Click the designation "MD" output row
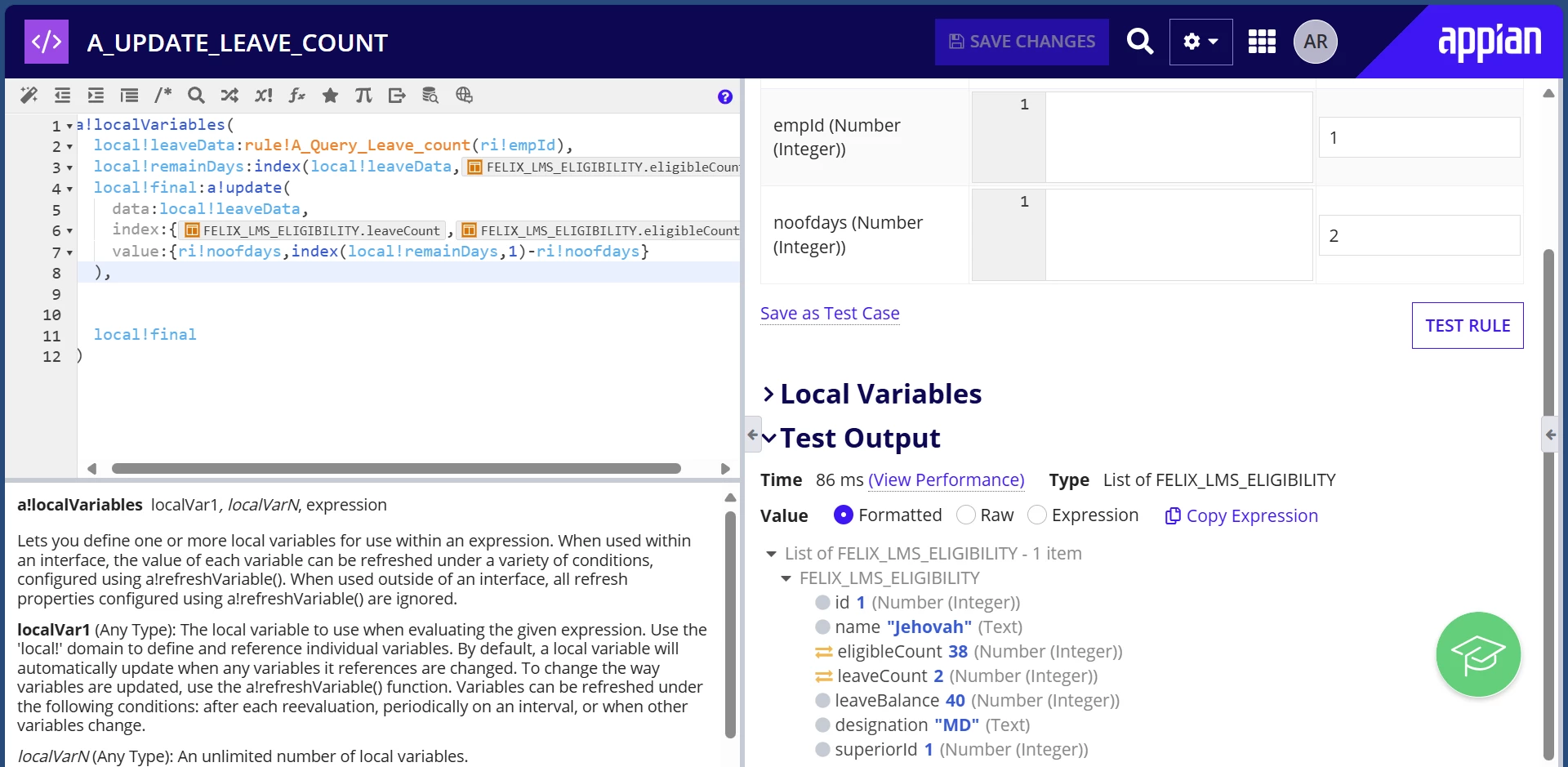 coord(922,725)
